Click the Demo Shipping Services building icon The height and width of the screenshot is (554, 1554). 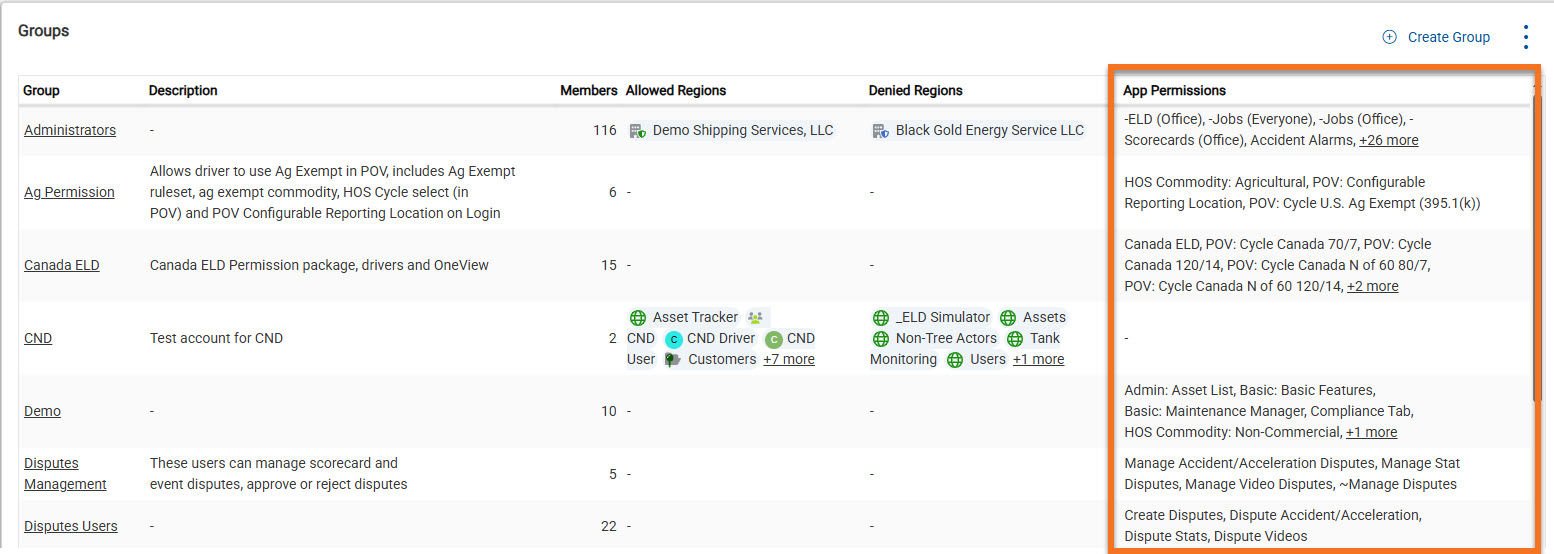637,131
